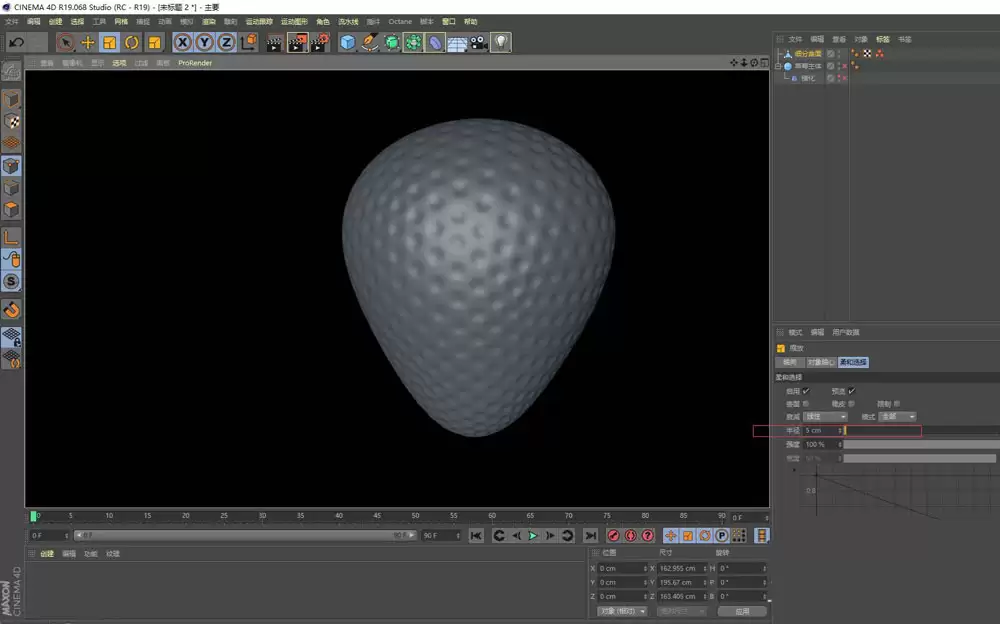The image size is (1000, 624).
Task: Switch to the ProRender viewport tab
Action: pyautogui.click(x=195, y=62)
